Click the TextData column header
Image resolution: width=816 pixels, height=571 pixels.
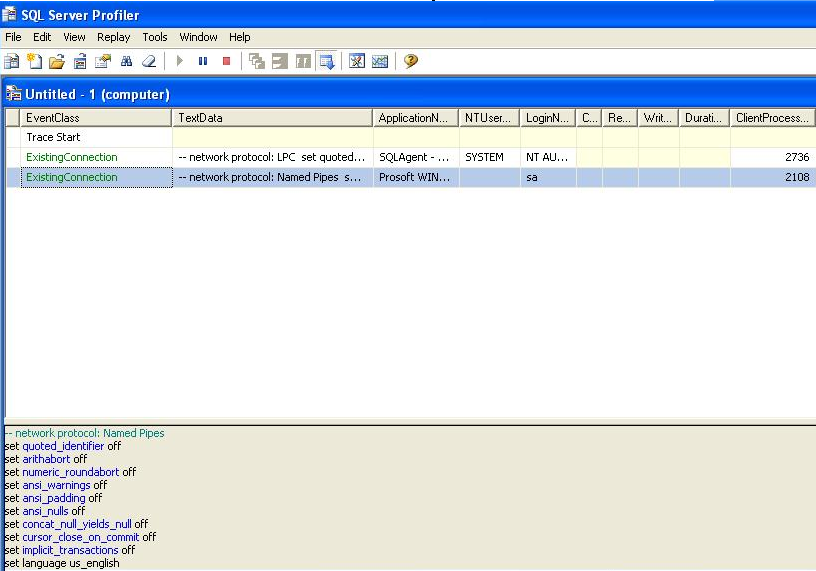point(272,118)
